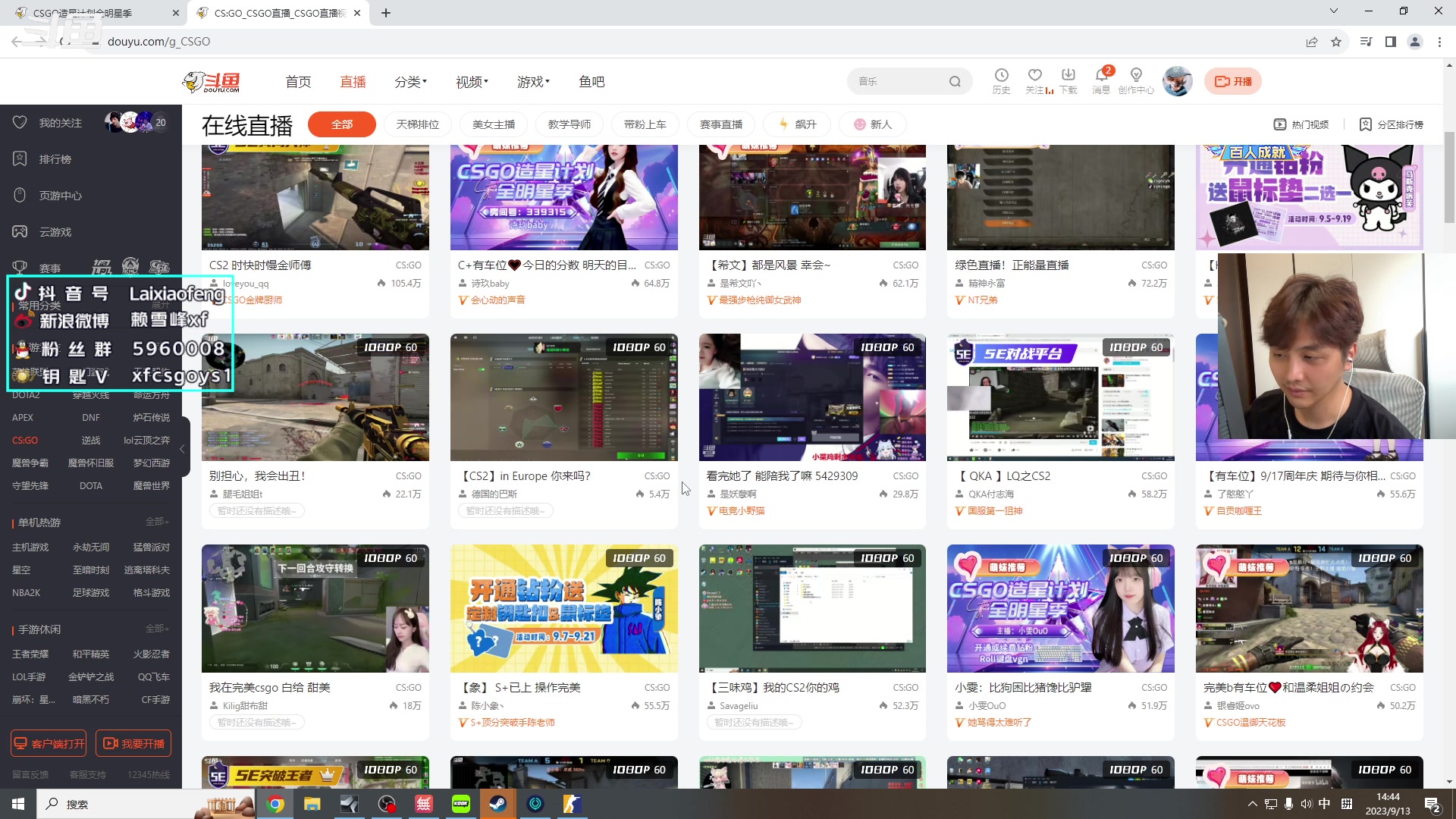Click the search input field
The height and width of the screenshot is (819, 1456).
pos(899,81)
